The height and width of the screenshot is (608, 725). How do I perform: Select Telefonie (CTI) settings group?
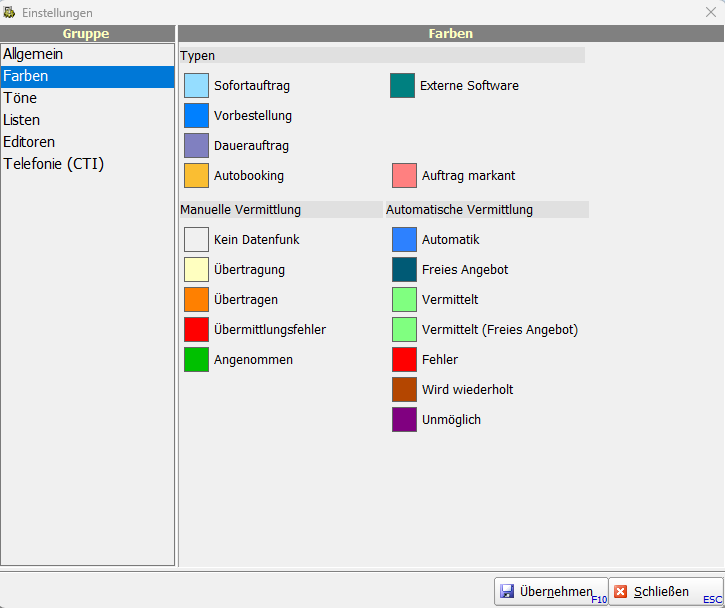coord(53,164)
